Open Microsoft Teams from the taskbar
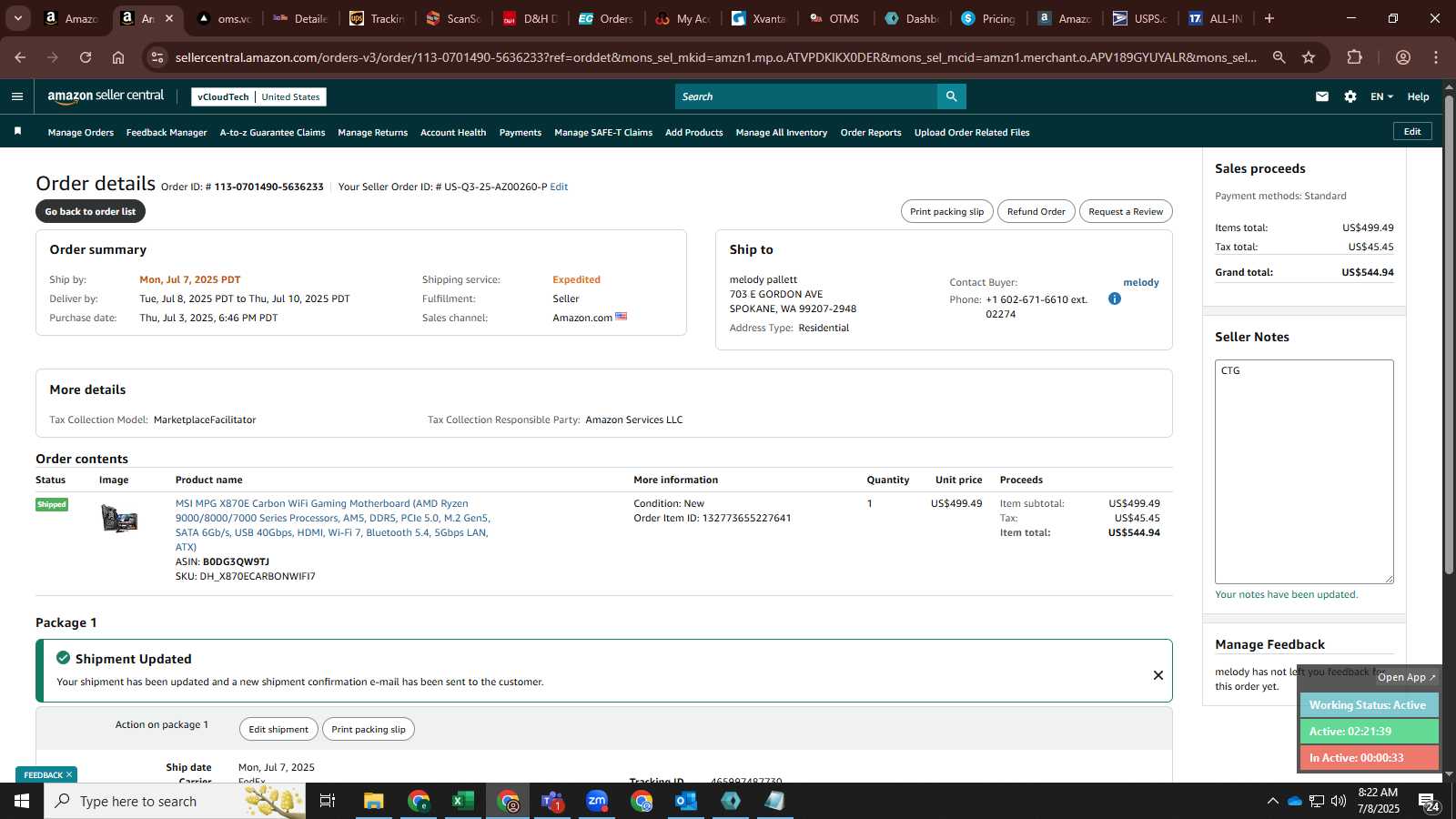 552,801
